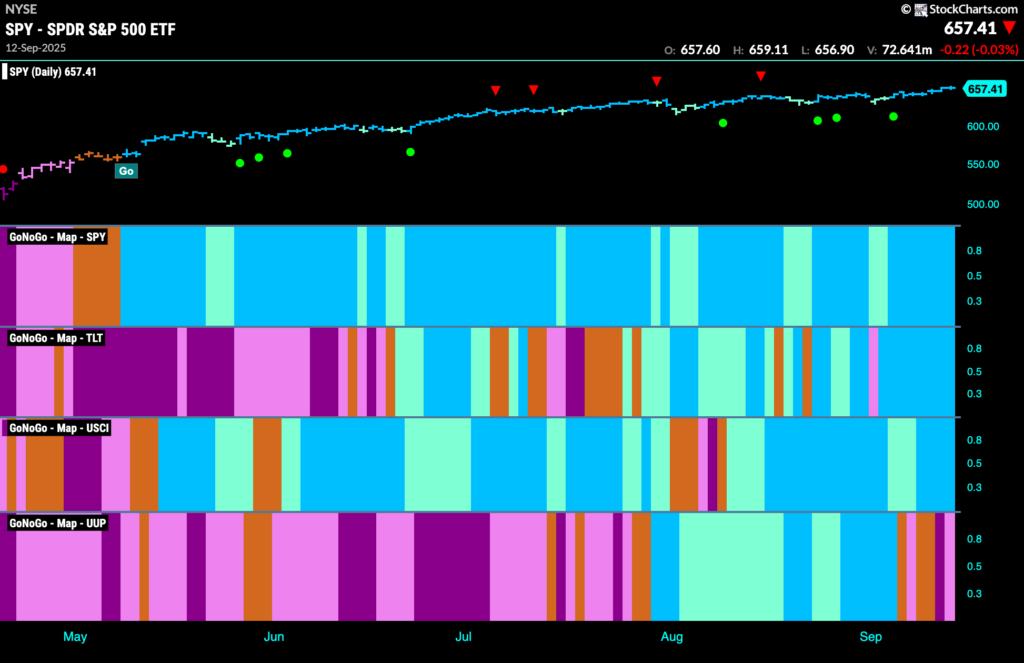1024x663 pixels.
Task: Click the red down arrow beside 657.41
Action: pyautogui.click(x=1010, y=28)
